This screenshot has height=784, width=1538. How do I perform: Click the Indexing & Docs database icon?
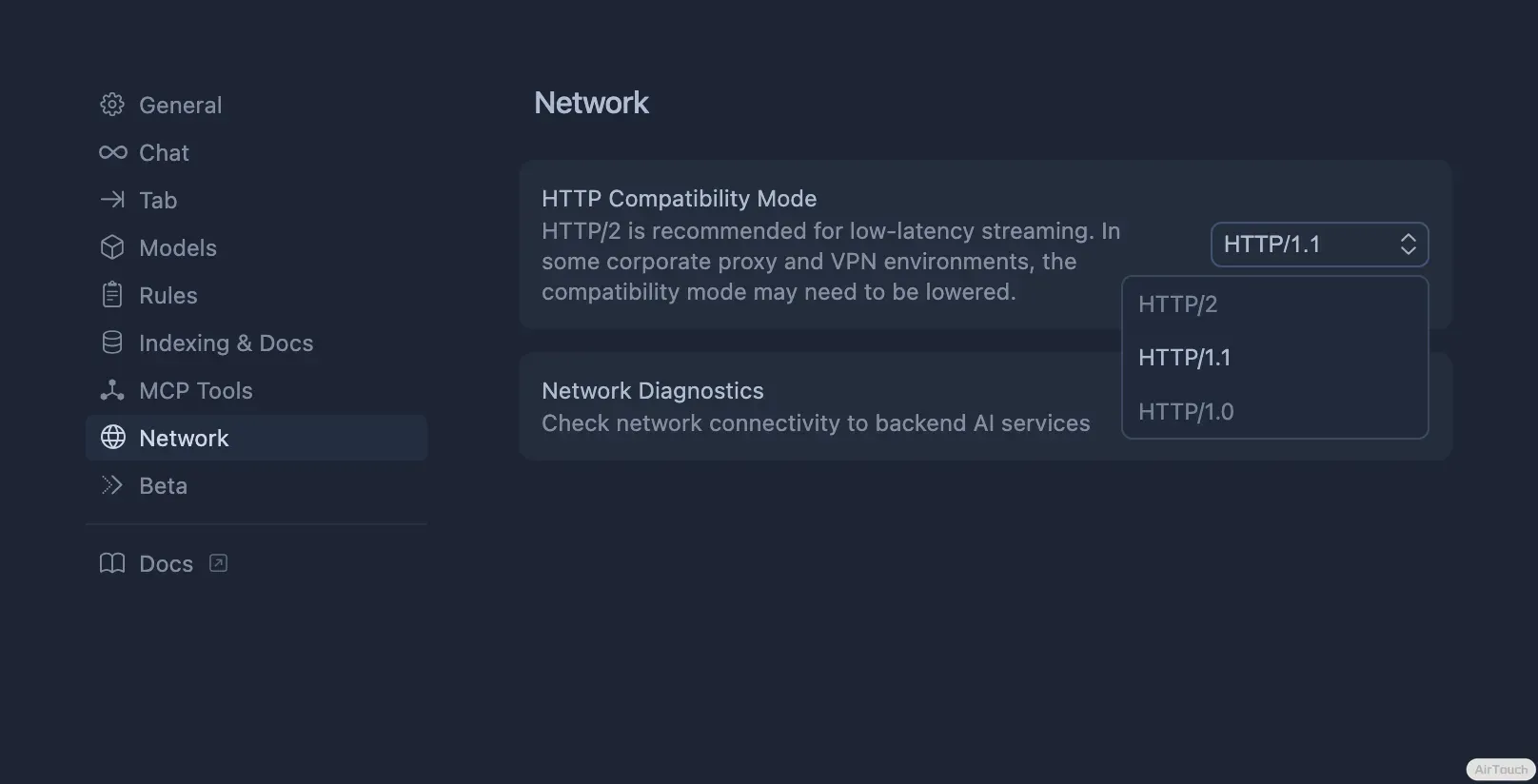click(x=112, y=343)
